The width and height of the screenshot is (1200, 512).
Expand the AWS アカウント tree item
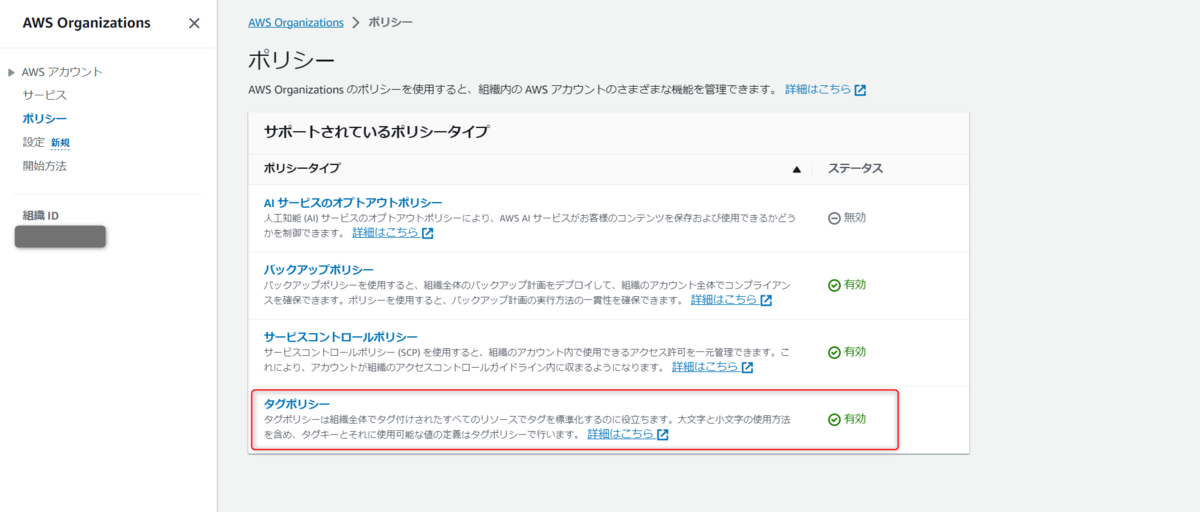coord(12,72)
